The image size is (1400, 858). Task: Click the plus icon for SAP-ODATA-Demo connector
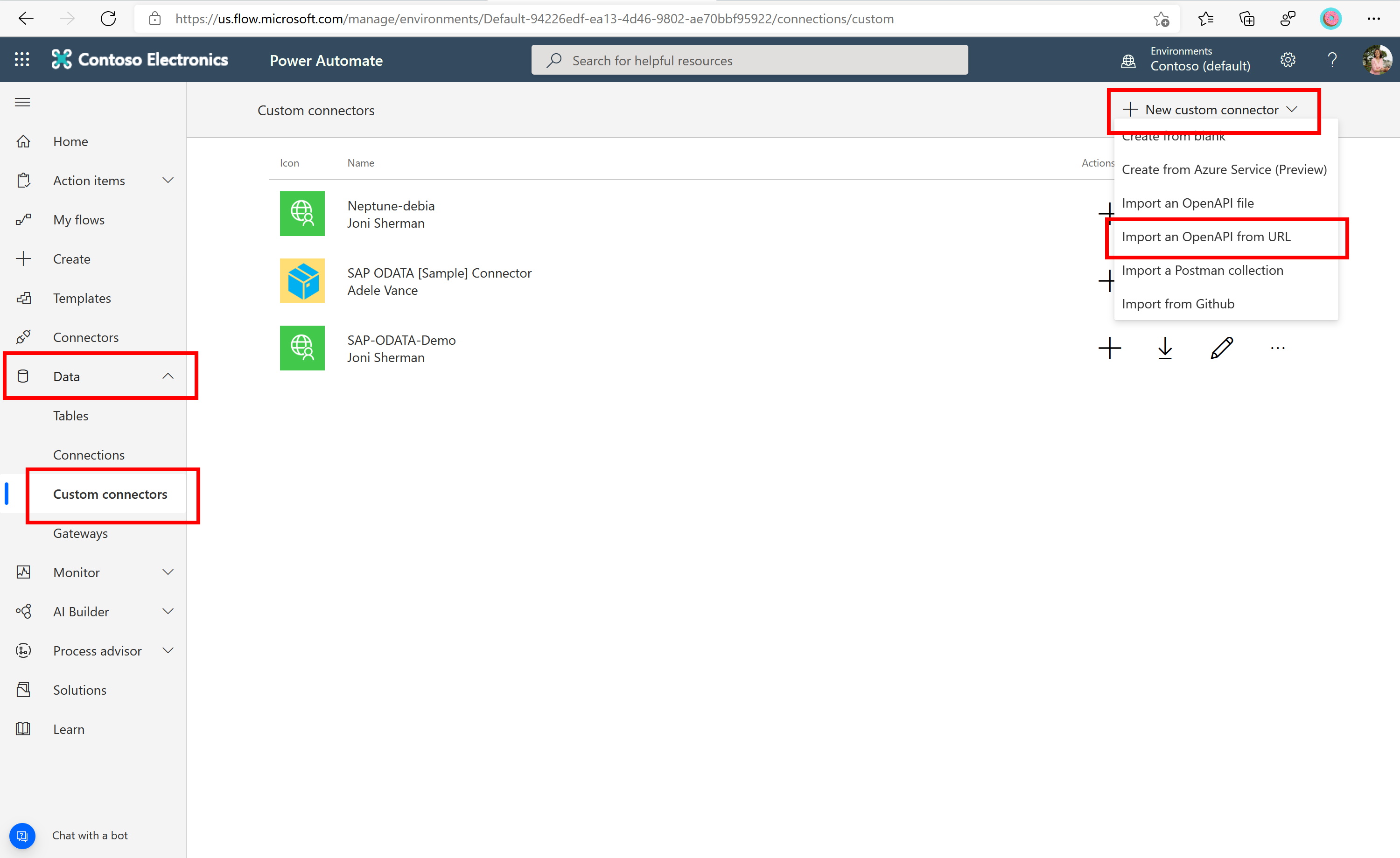(1109, 349)
